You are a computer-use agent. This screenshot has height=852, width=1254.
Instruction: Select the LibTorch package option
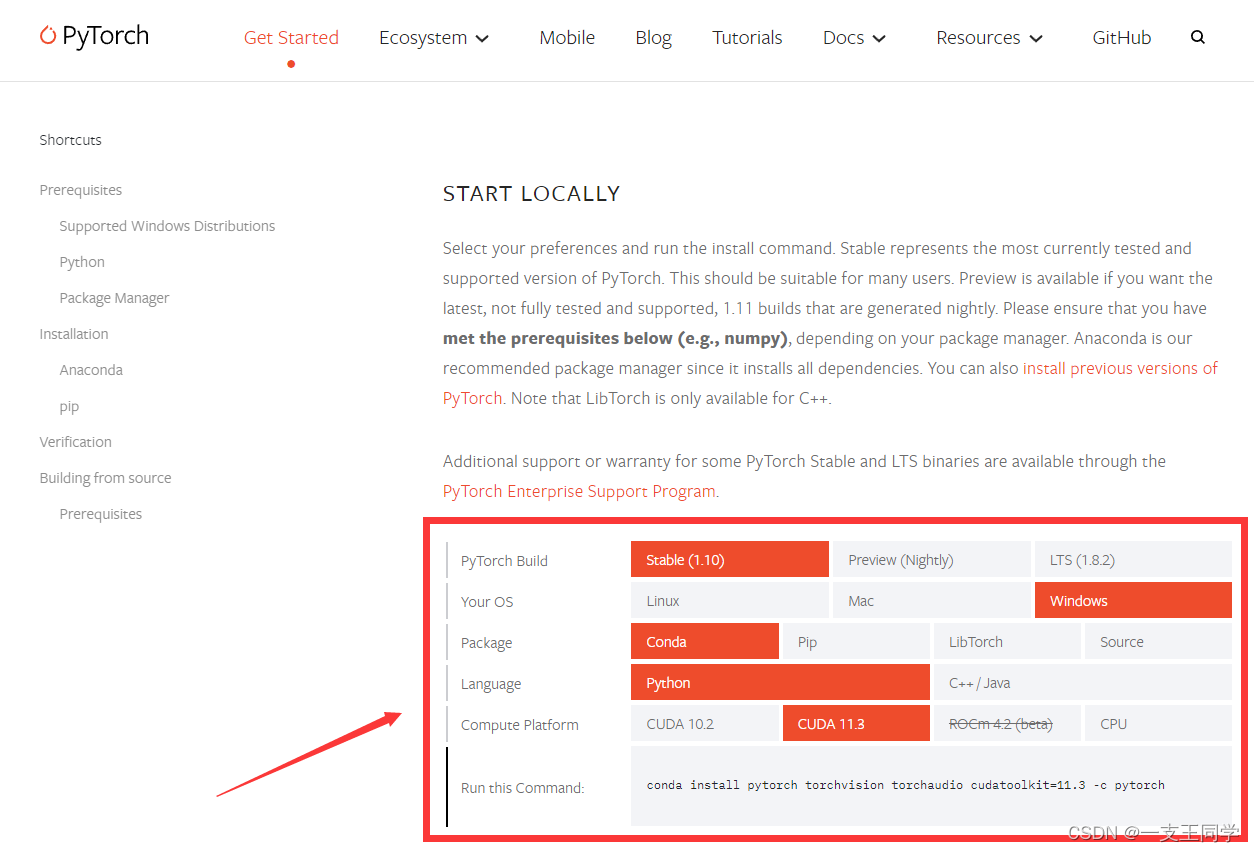tap(1007, 641)
